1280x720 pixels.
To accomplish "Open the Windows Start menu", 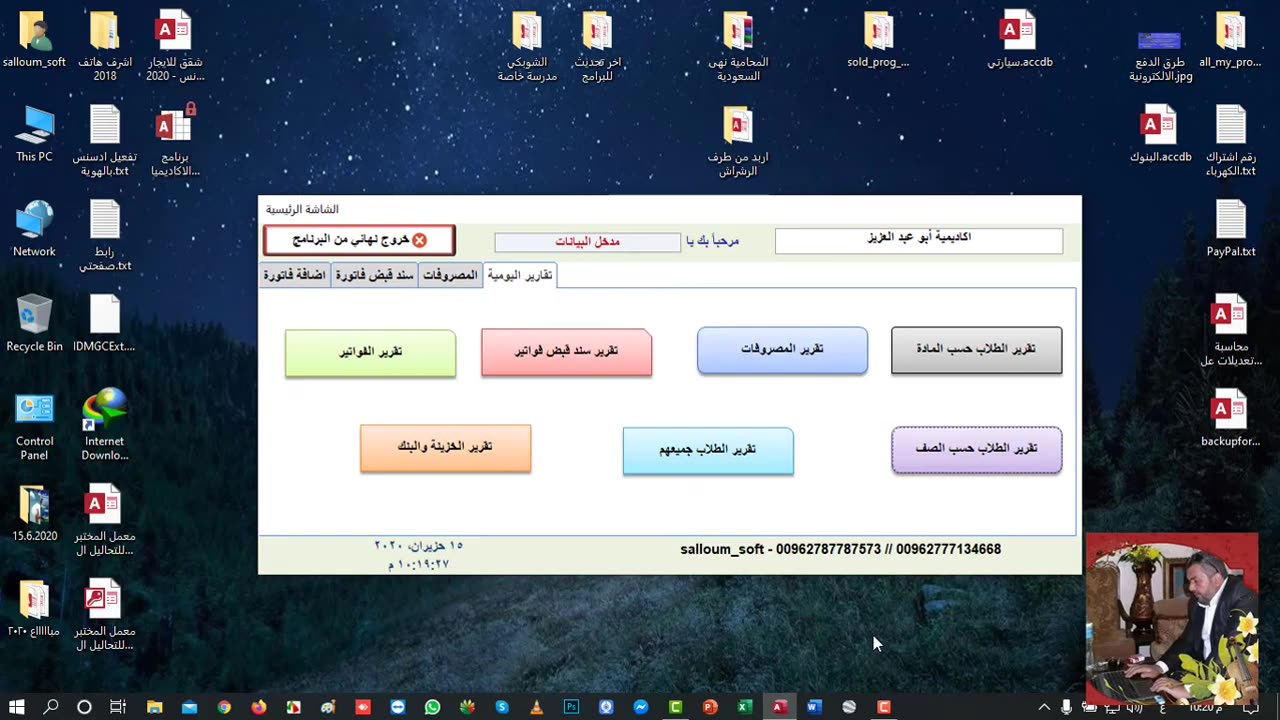I will [17, 707].
